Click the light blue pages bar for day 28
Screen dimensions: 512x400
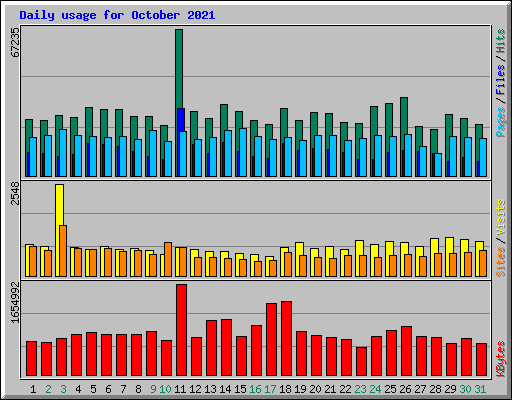(438, 165)
